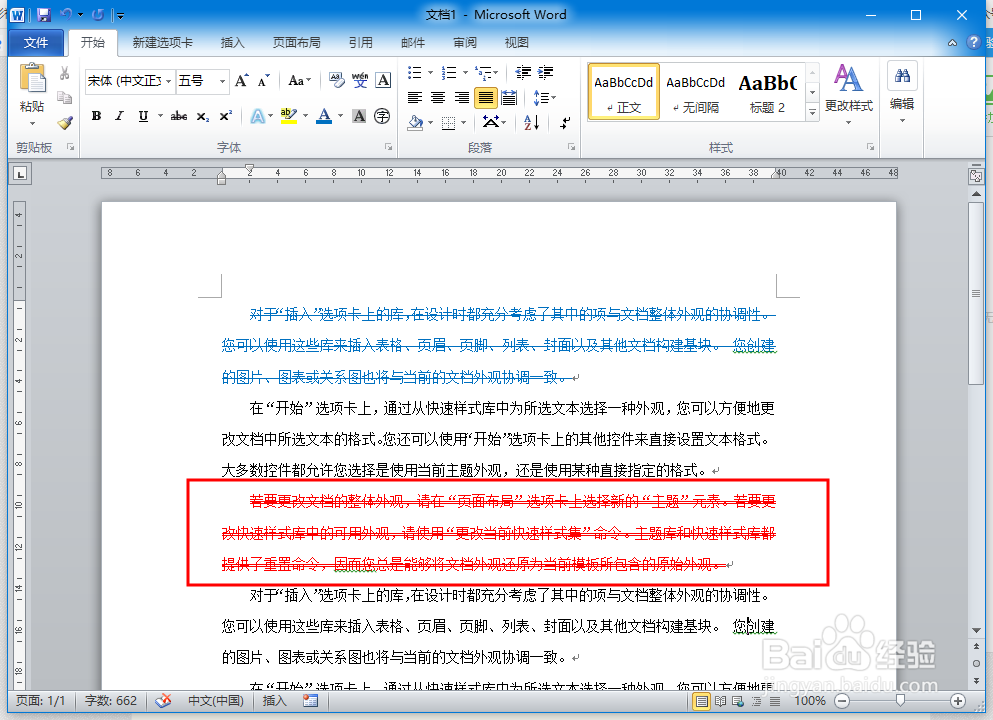Viewport: 993px width, 720px height.
Task: Toggle bold formatting
Action: [x=96, y=116]
